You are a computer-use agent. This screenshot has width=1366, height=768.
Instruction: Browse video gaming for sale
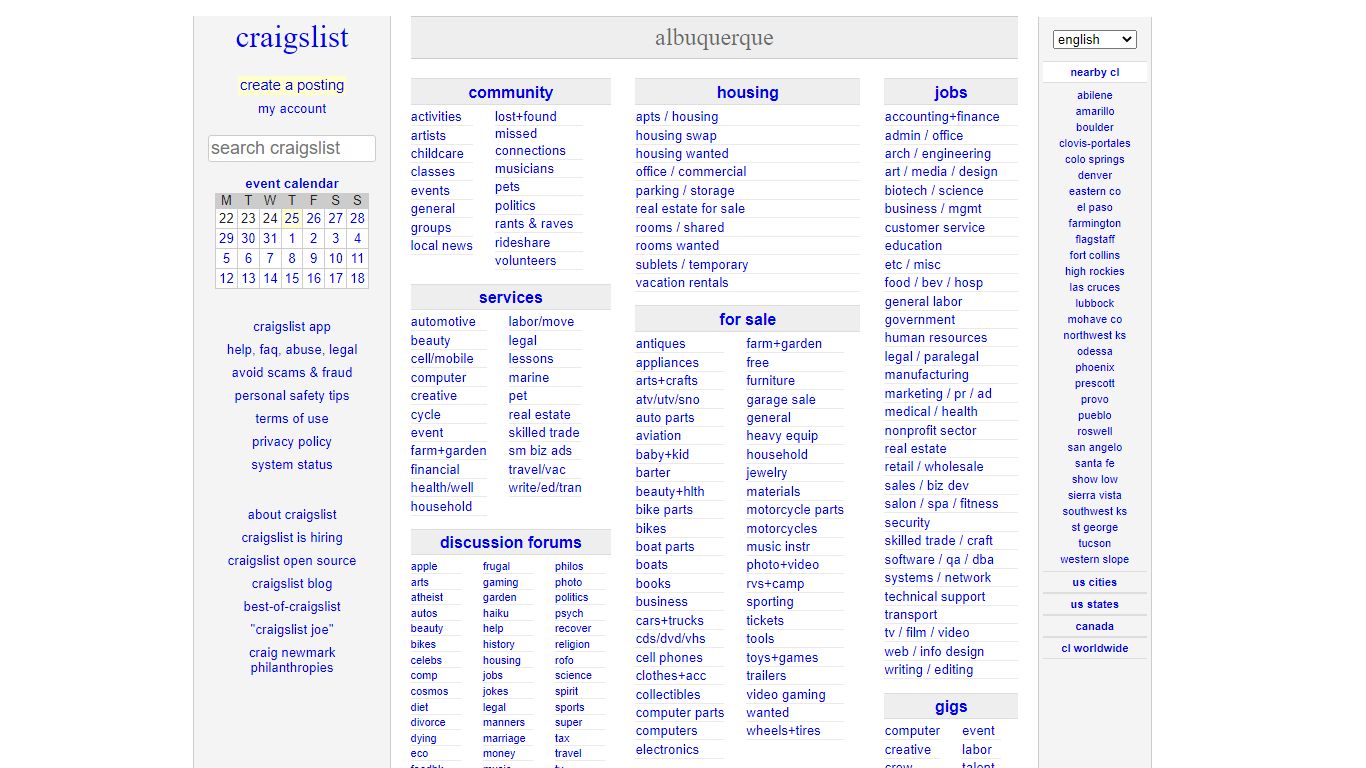786,695
